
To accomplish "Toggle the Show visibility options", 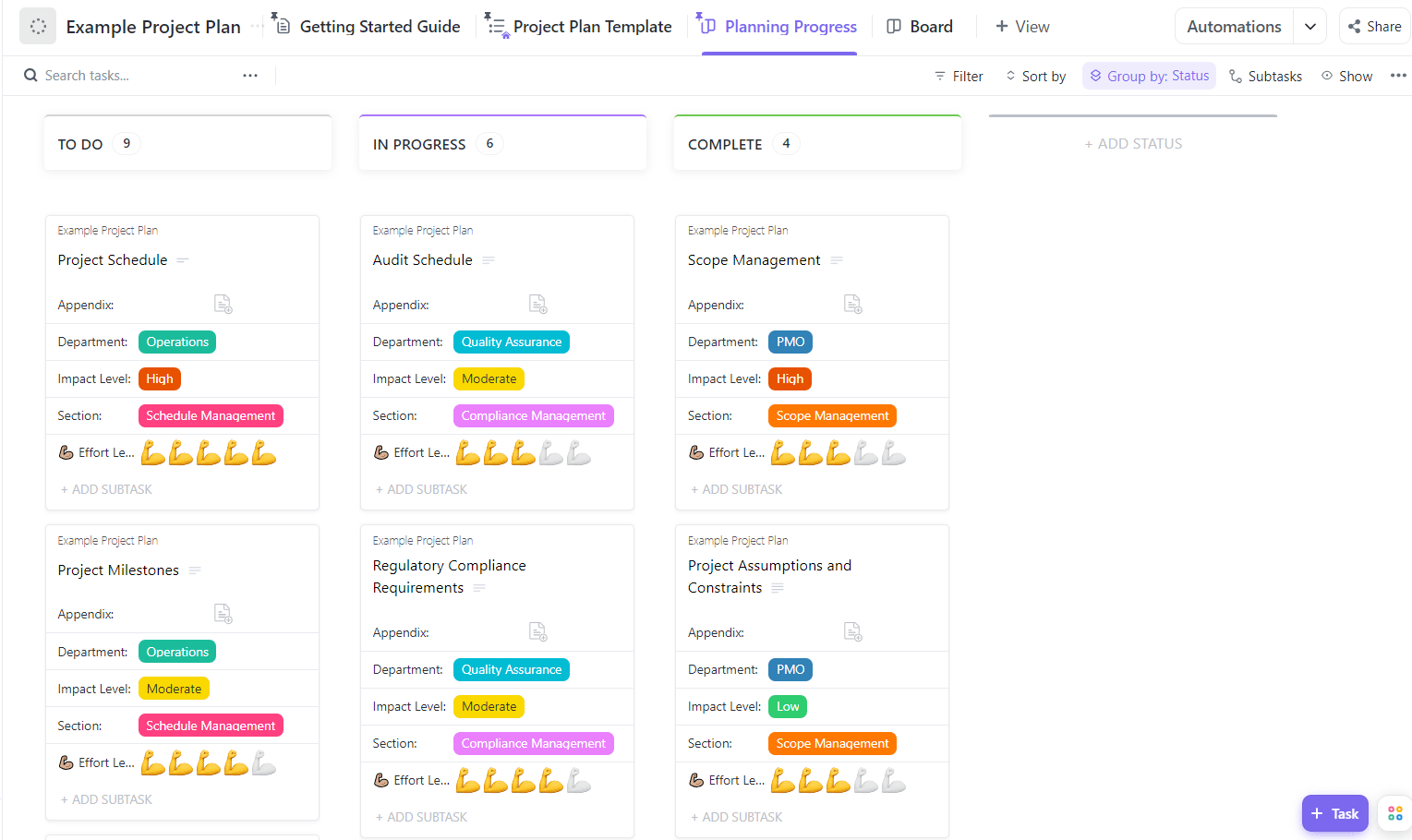I will (x=1346, y=76).
